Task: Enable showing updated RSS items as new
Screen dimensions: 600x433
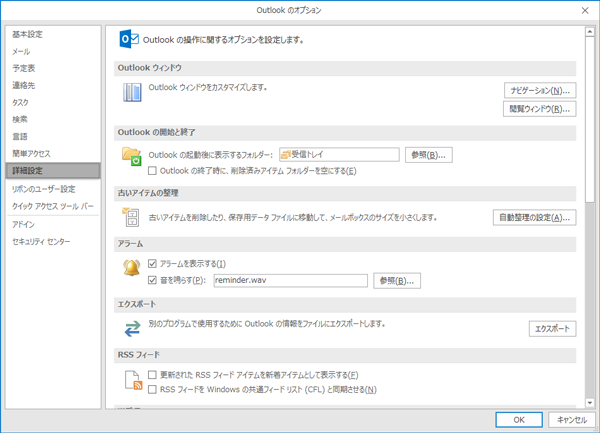Action: (152, 375)
